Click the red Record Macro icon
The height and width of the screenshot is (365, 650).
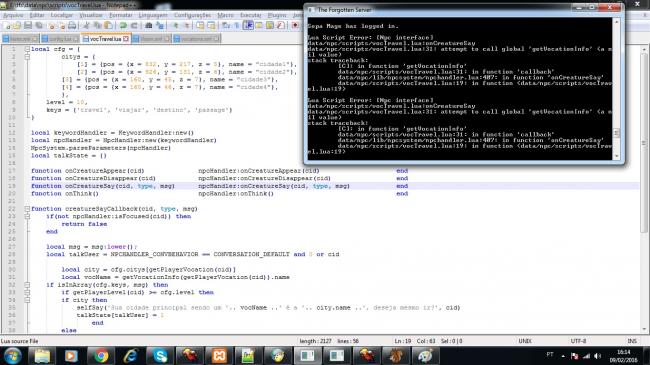coord(295,26)
